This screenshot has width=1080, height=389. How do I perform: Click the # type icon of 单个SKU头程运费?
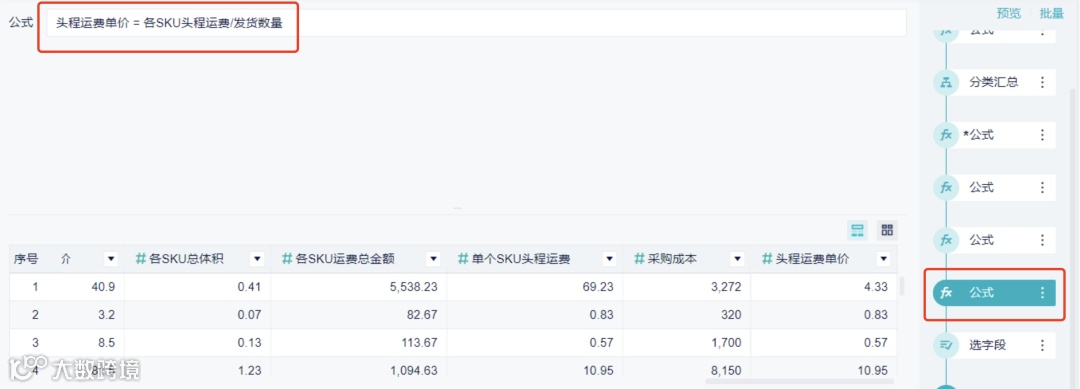pyautogui.click(x=464, y=259)
